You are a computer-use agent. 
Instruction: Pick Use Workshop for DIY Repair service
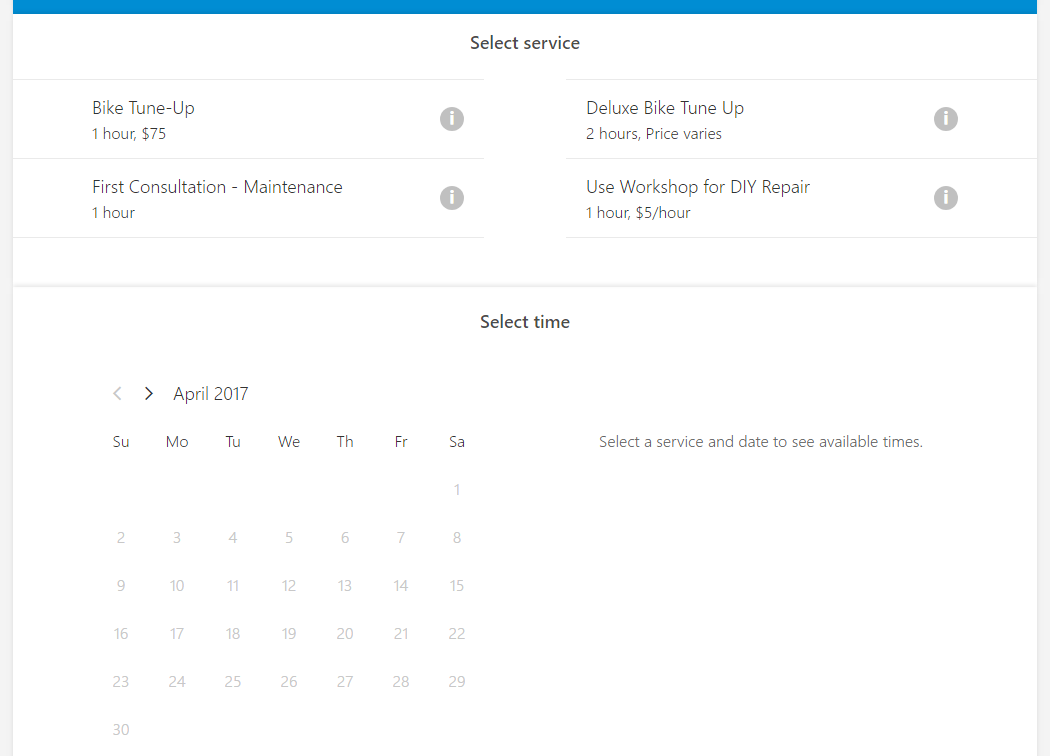coord(698,197)
